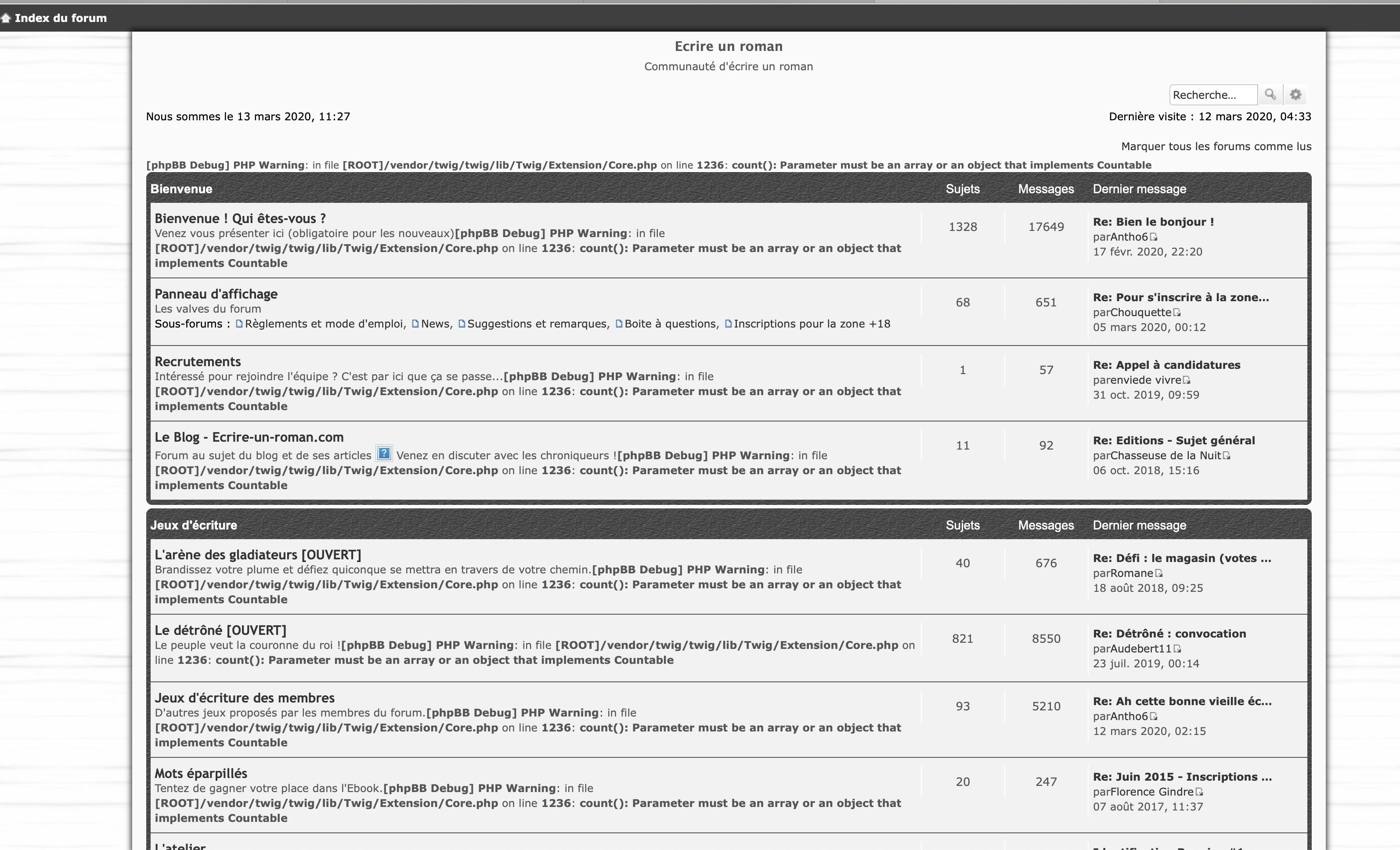Open Bienvenue ! Qui êtes-vous ? forum

point(240,219)
